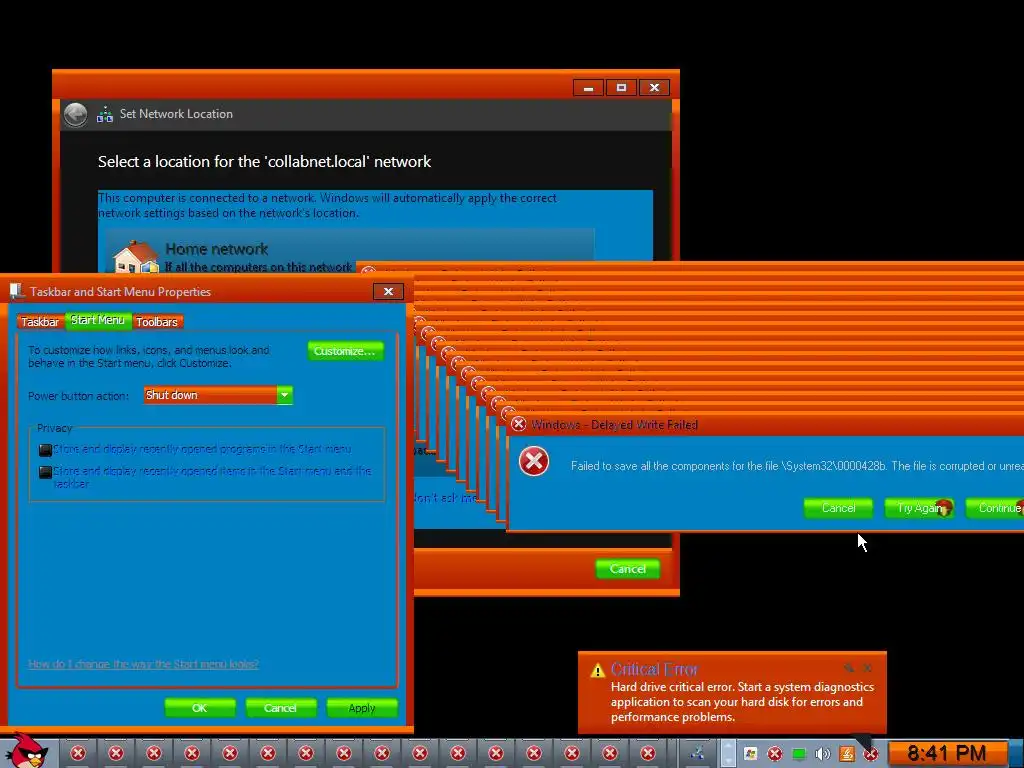Maximize the Set Network Location window
1024x768 pixels.
click(621, 88)
